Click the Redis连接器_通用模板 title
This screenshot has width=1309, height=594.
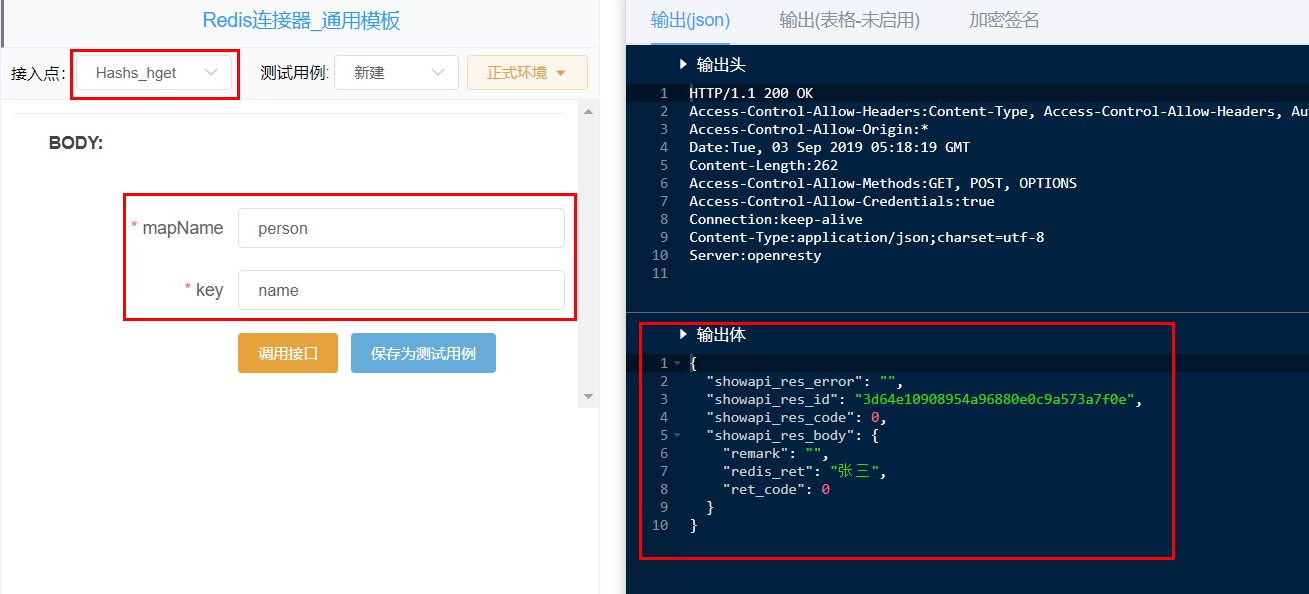pyautogui.click(x=301, y=21)
